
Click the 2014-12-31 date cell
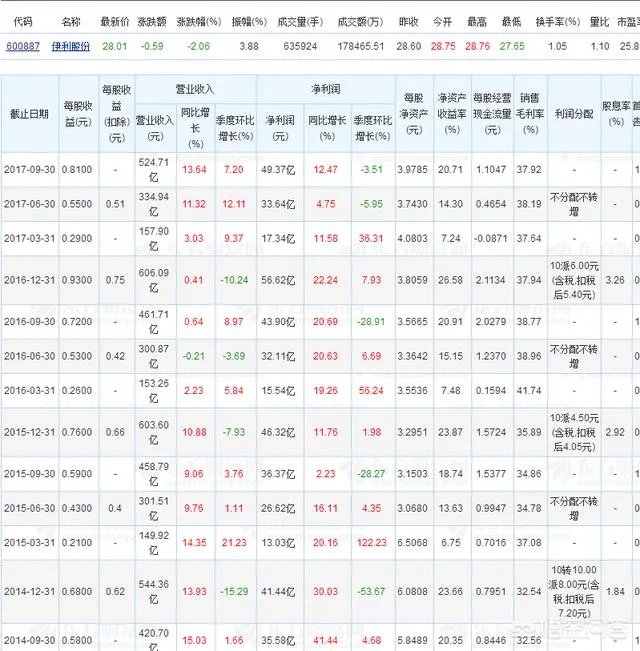29,592
